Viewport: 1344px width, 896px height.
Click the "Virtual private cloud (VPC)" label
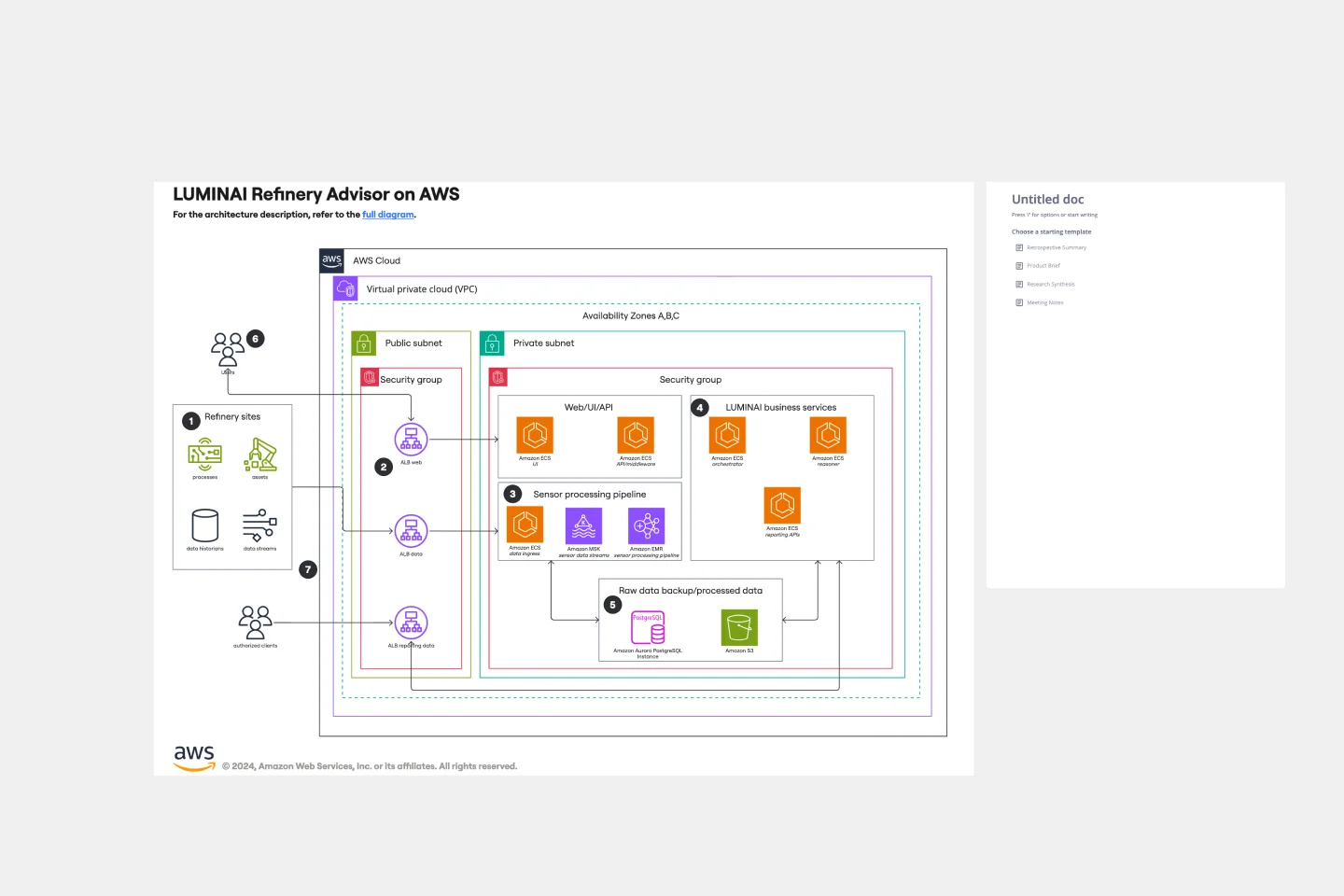click(422, 289)
